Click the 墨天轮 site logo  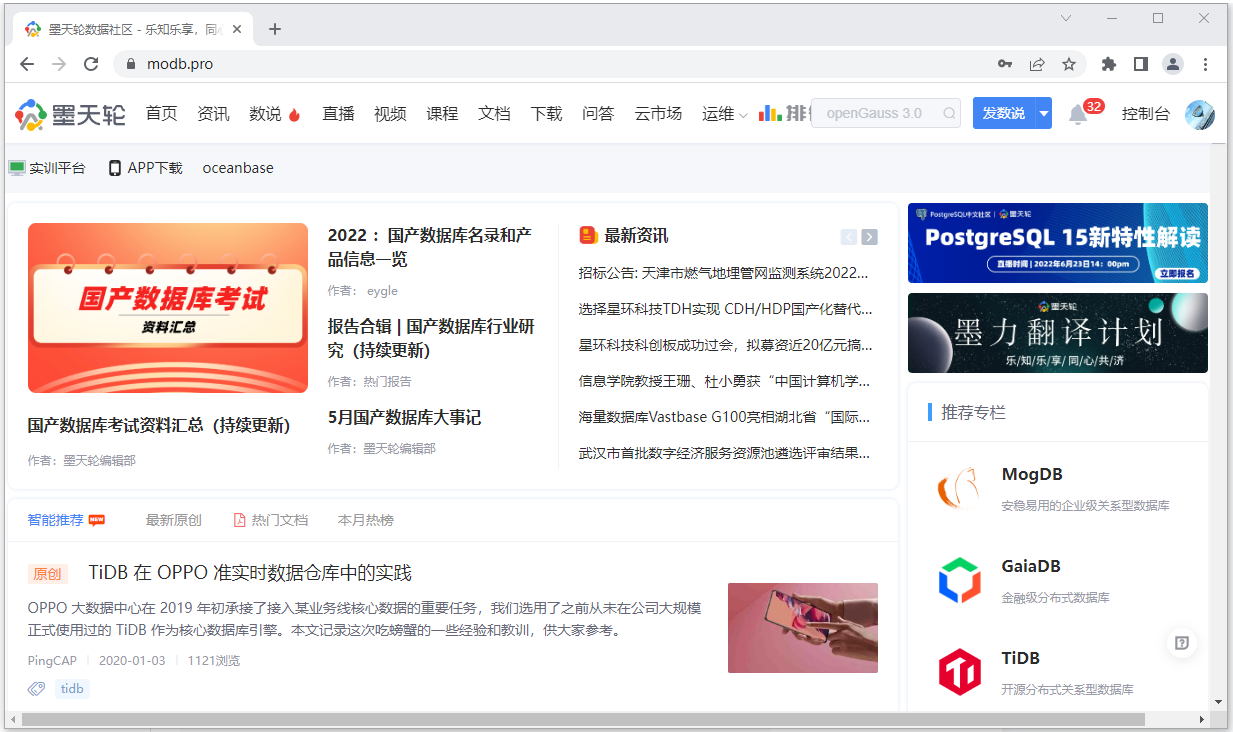coord(70,114)
